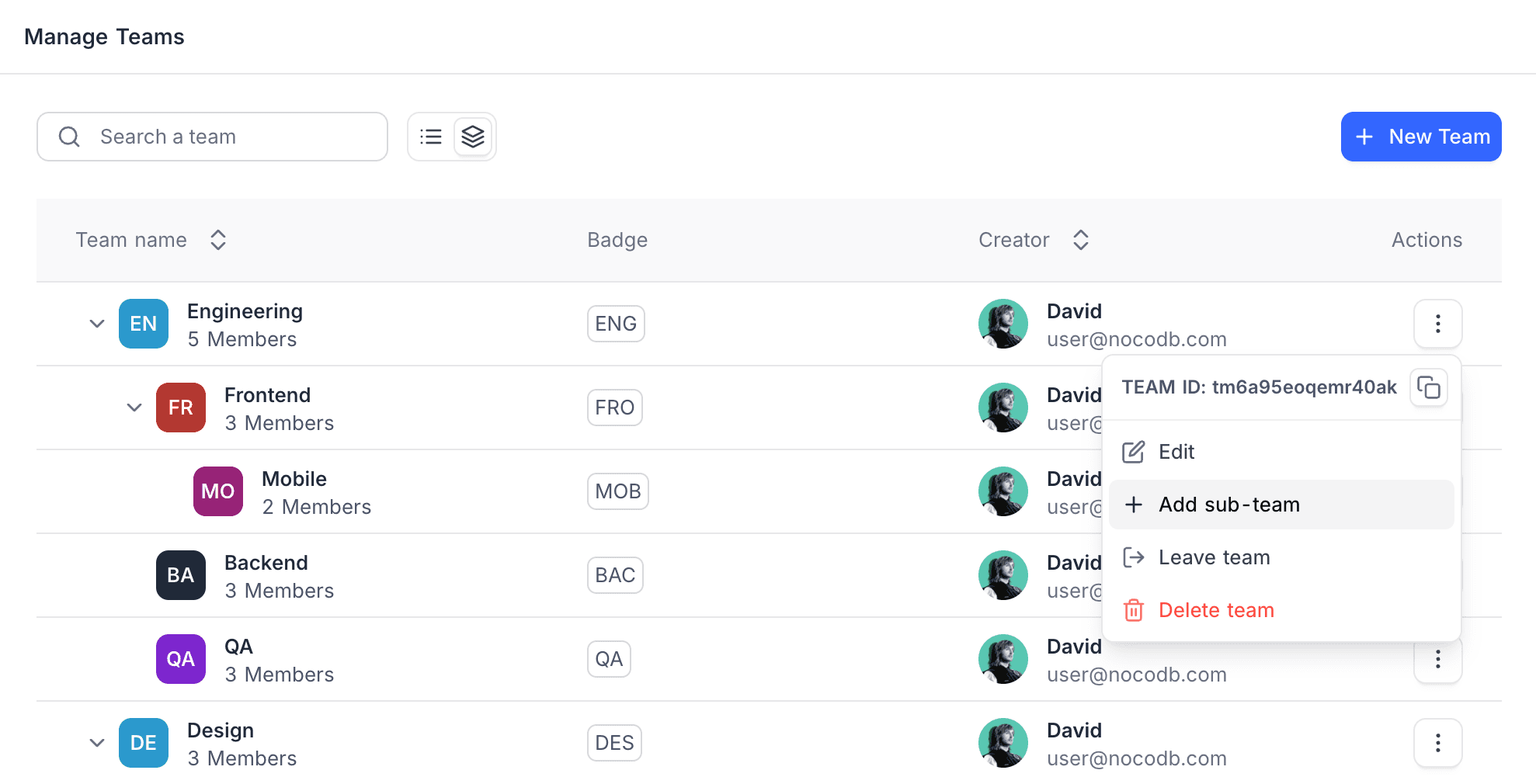Click the Mobile team MO avatar
Screen dimensions: 1536x784
point(218,491)
